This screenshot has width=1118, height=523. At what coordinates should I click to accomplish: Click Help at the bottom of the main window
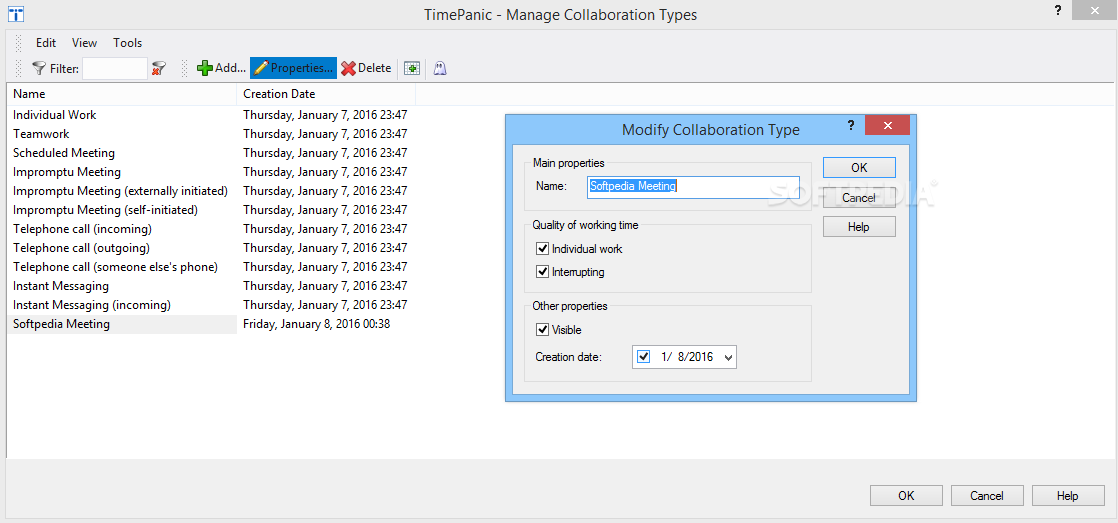click(x=1068, y=496)
